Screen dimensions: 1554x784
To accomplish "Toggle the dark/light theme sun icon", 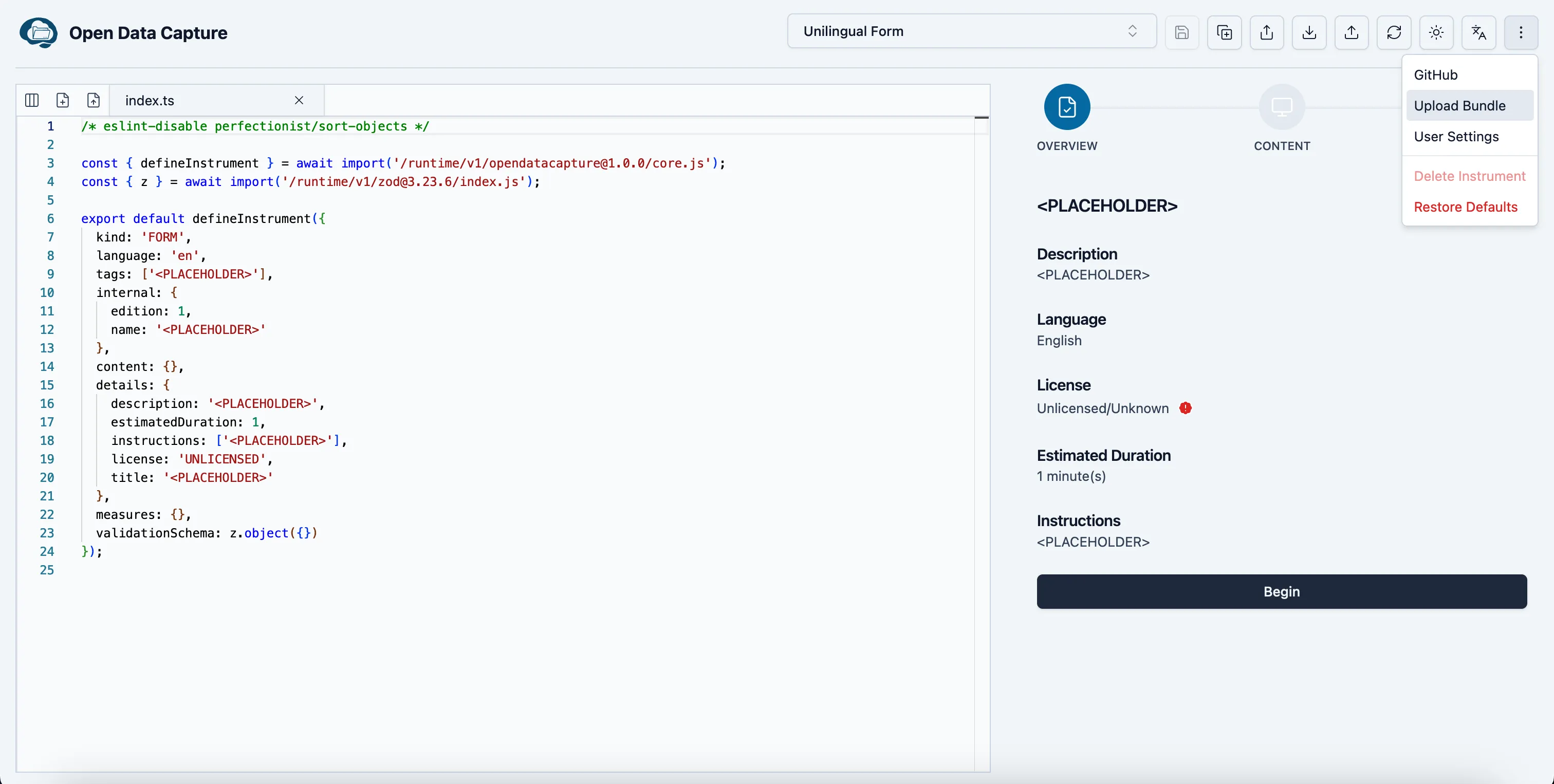I will (1436, 32).
